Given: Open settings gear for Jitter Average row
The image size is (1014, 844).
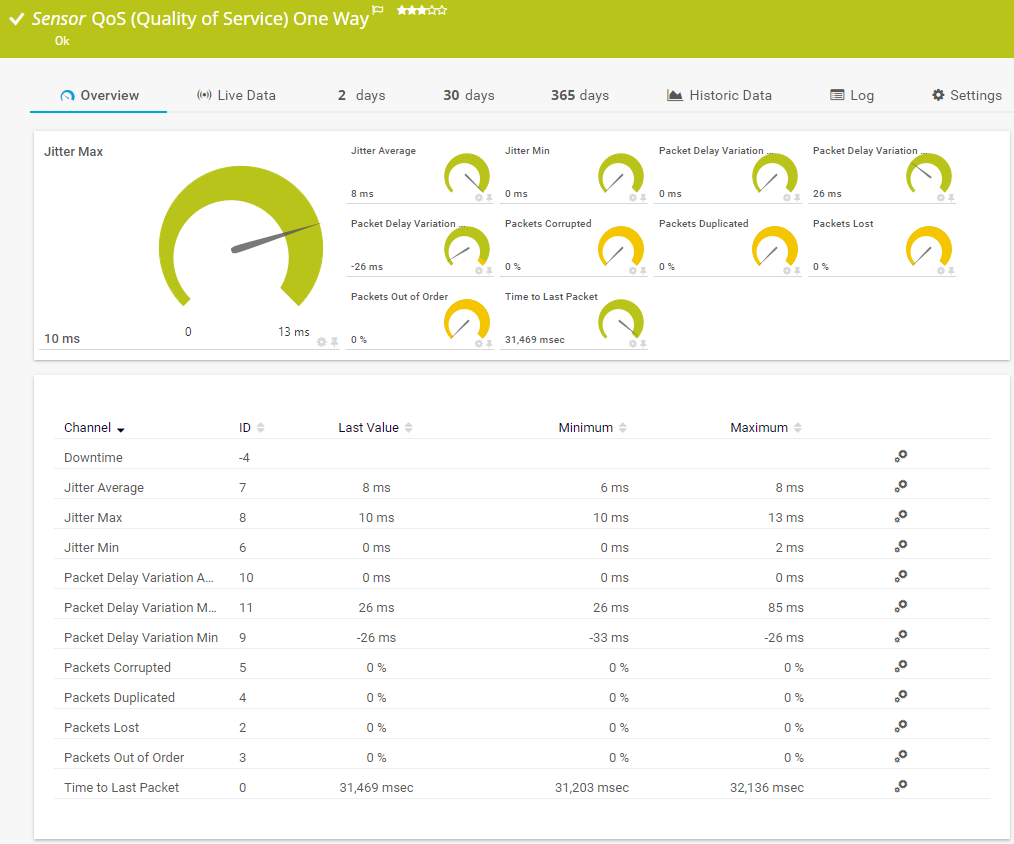Looking at the screenshot, I should tap(900, 486).
